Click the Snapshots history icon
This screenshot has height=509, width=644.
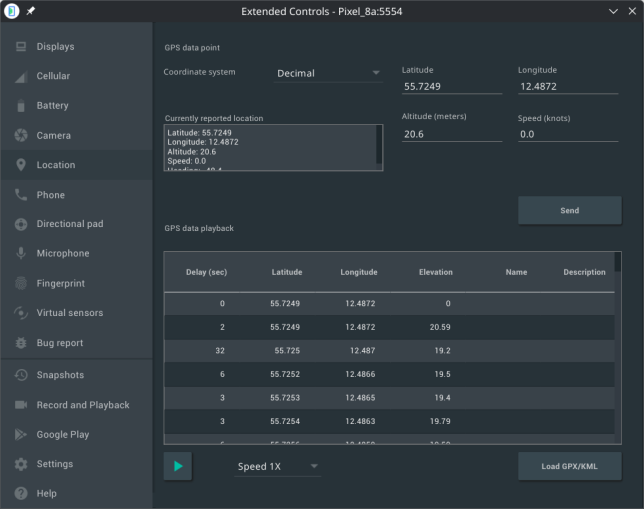coord(21,375)
